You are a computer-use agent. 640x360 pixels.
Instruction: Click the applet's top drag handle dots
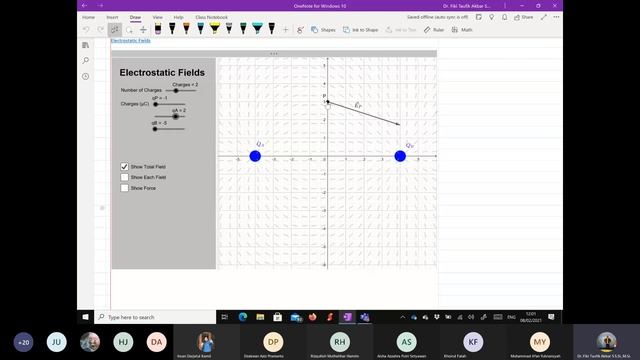coord(274,53)
